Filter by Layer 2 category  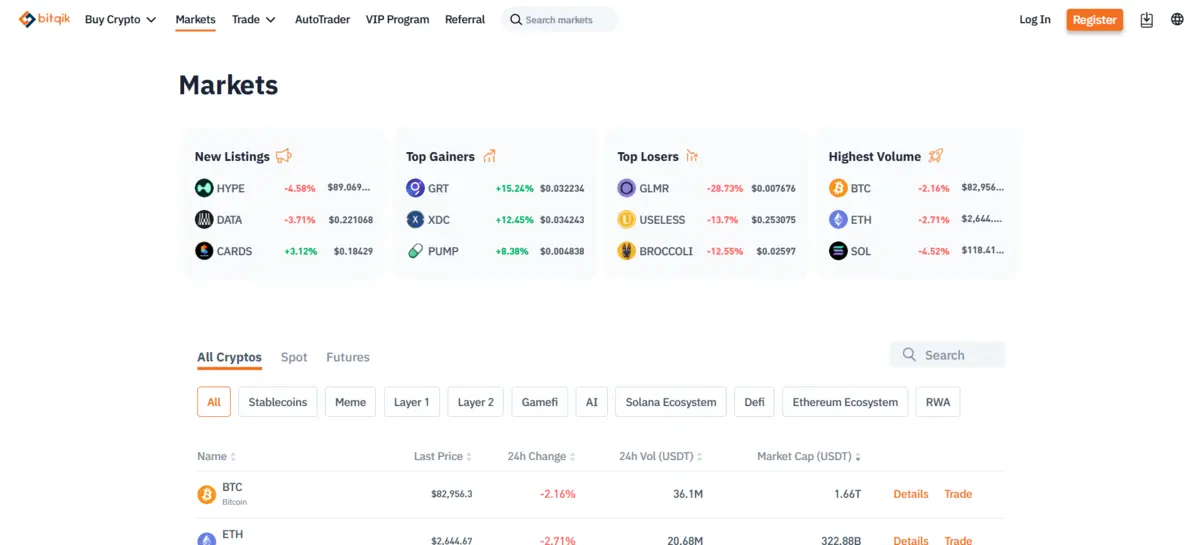click(476, 402)
